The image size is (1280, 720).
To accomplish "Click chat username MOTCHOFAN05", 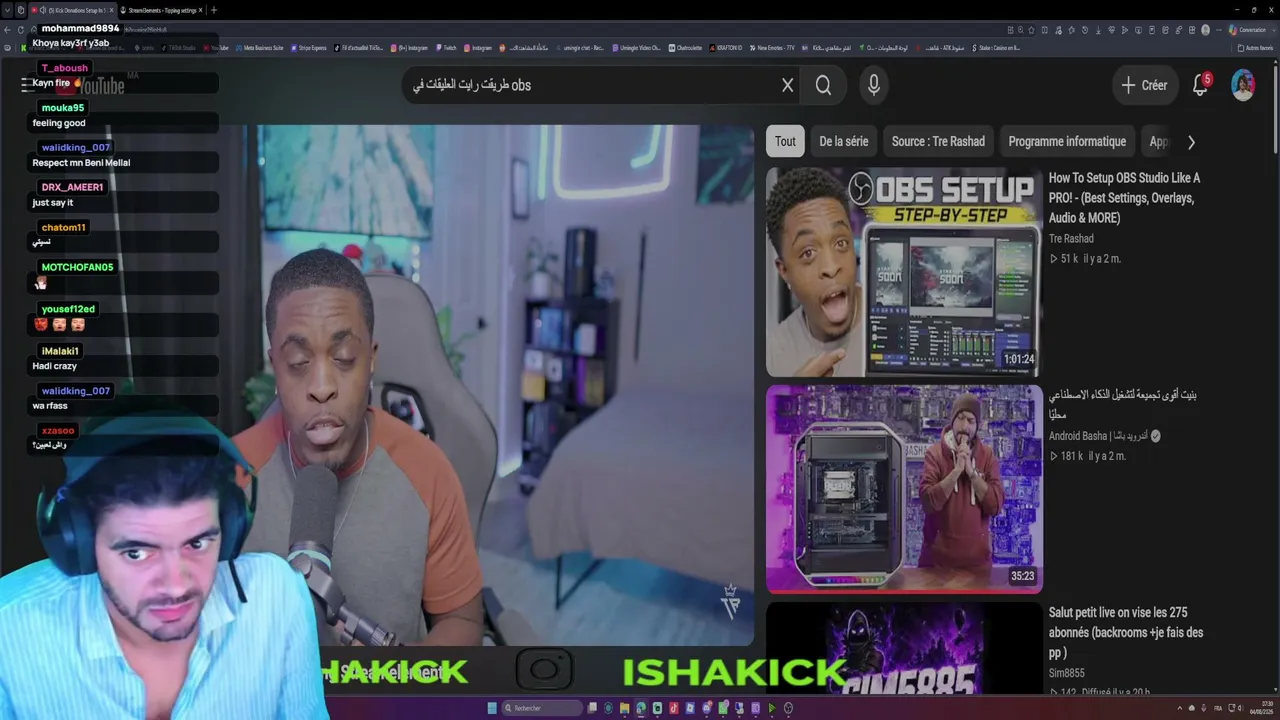I will [77, 267].
